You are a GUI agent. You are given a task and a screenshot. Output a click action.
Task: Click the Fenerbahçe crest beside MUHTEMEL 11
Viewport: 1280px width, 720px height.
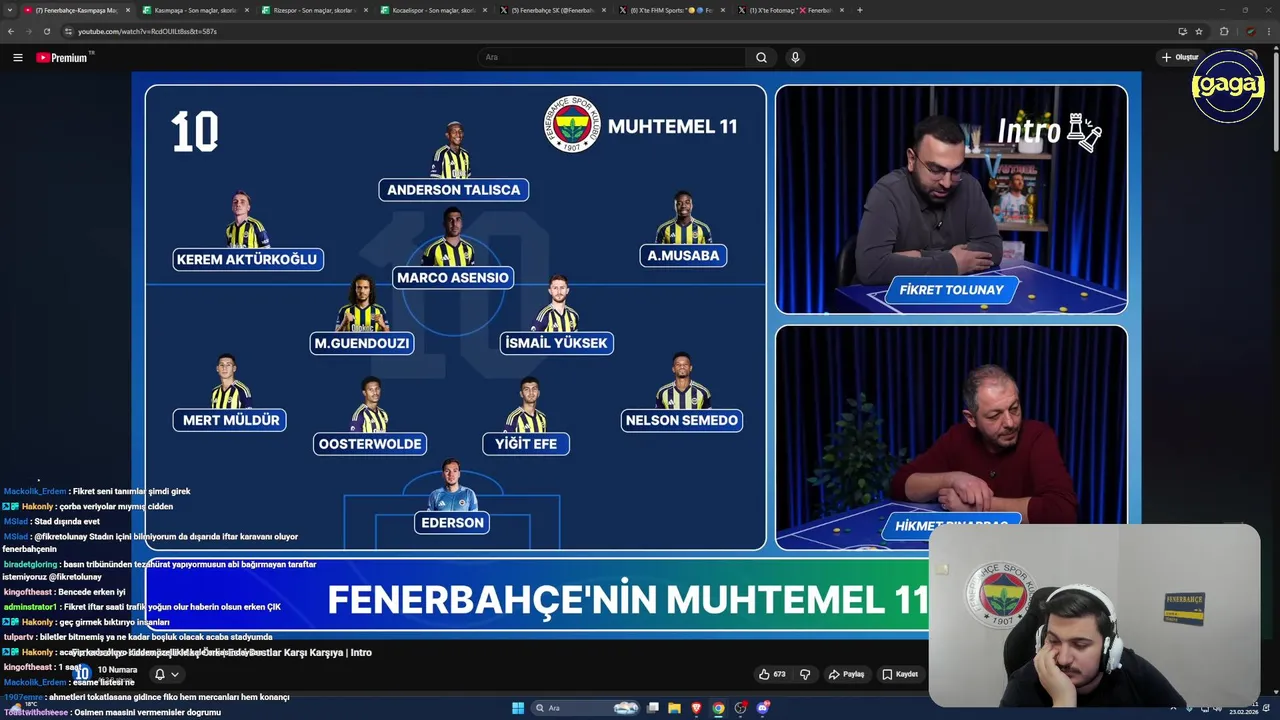pos(572,124)
